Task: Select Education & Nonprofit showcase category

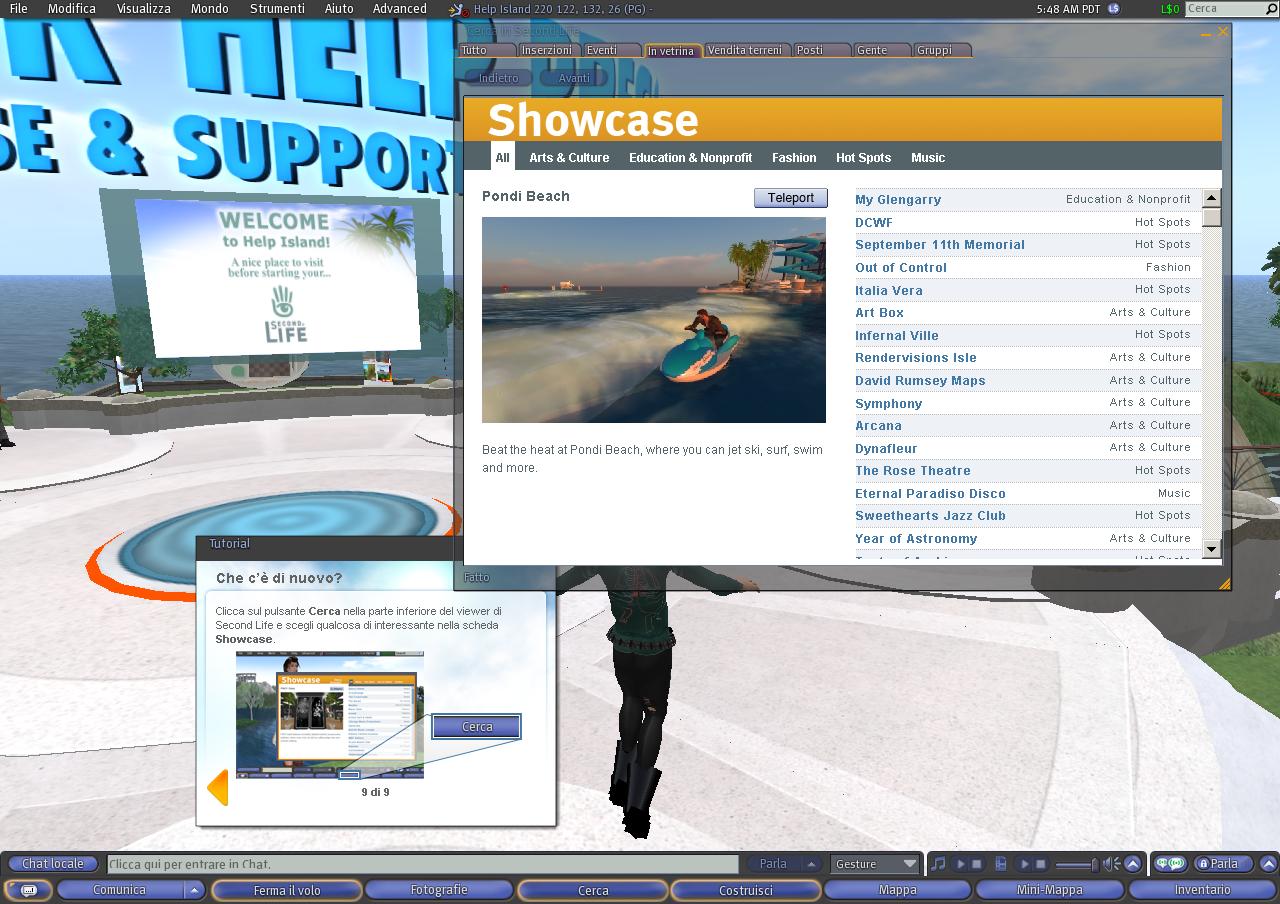Action: coord(690,158)
